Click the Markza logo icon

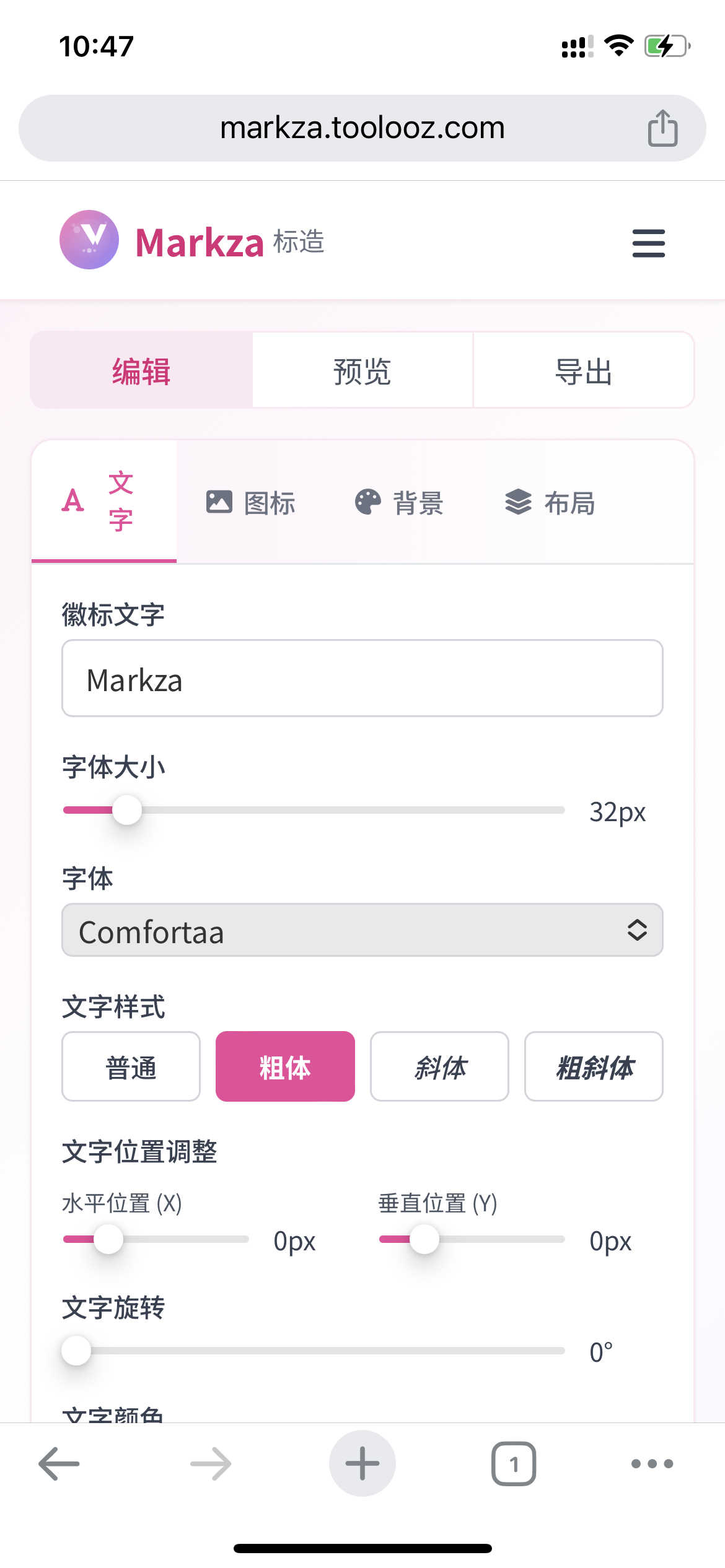coord(89,240)
